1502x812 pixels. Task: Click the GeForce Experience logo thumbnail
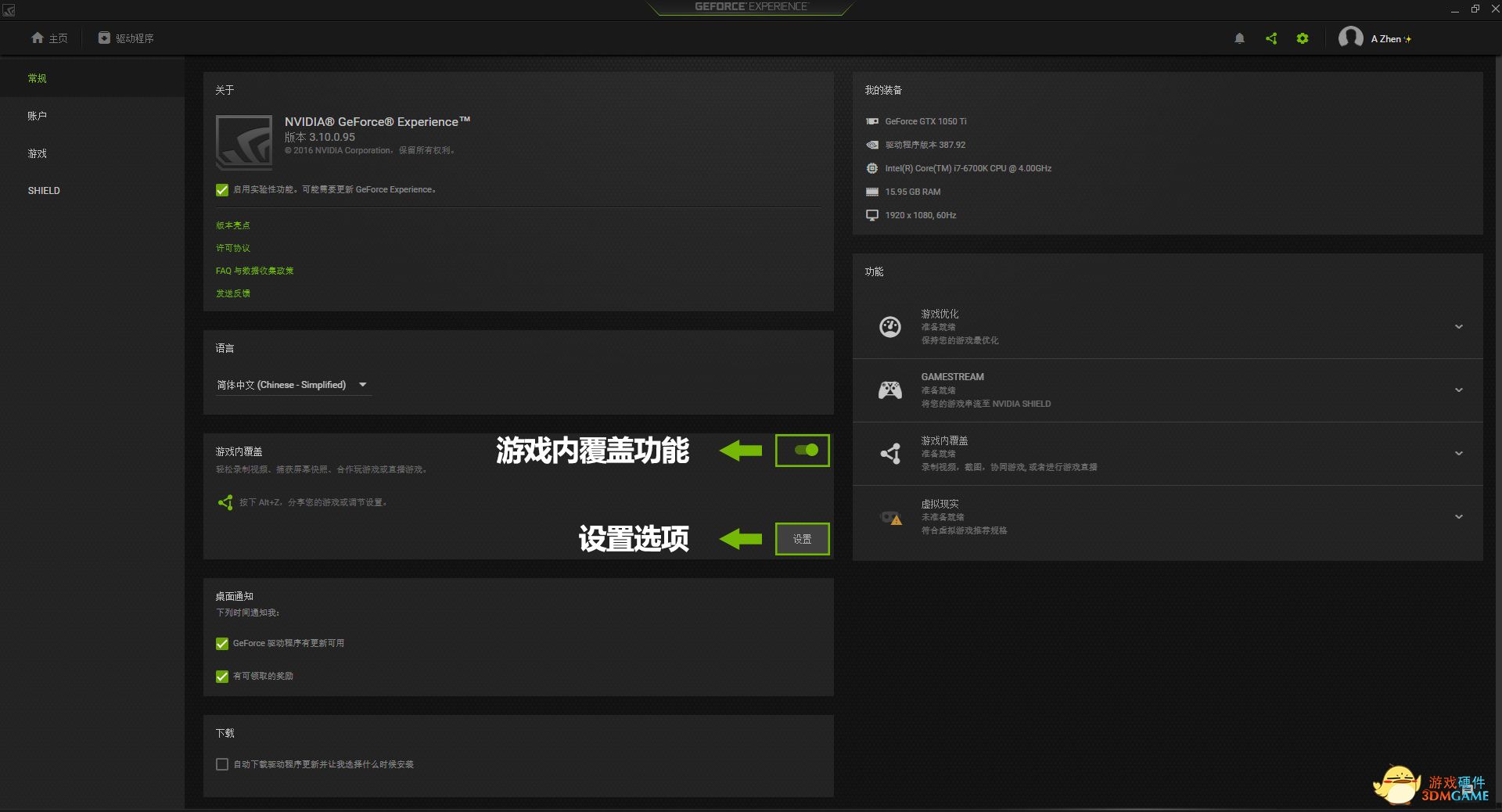click(244, 142)
